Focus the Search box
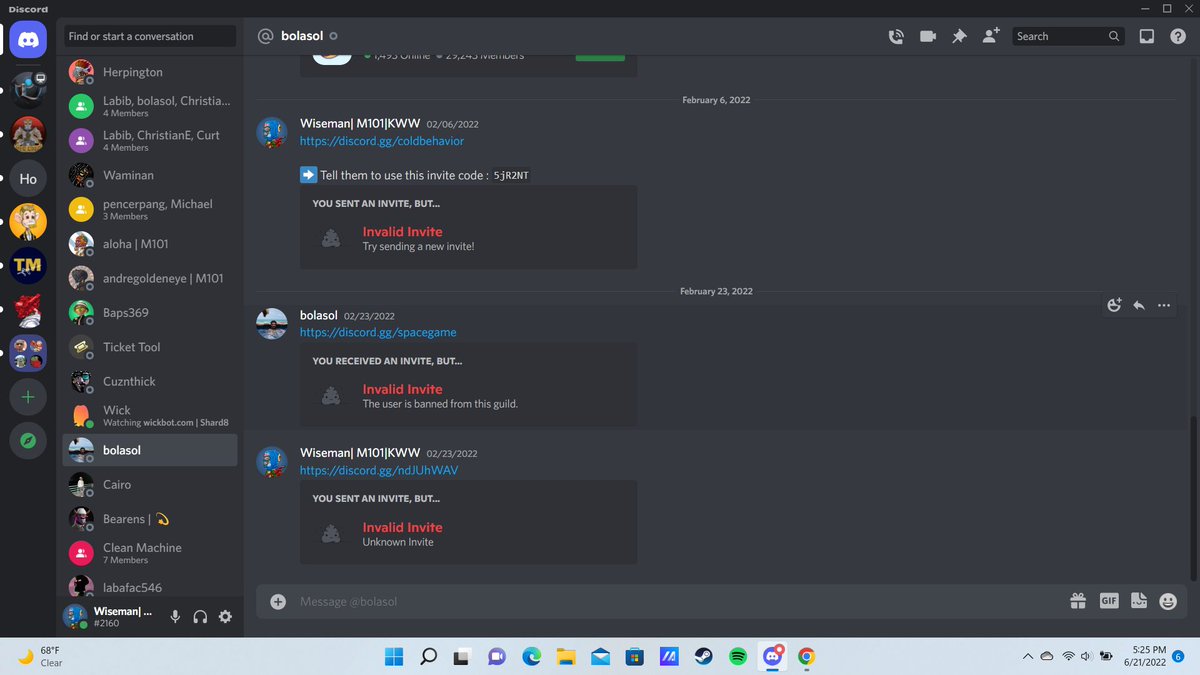This screenshot has width=1200, height=675. coord(1068,36)
